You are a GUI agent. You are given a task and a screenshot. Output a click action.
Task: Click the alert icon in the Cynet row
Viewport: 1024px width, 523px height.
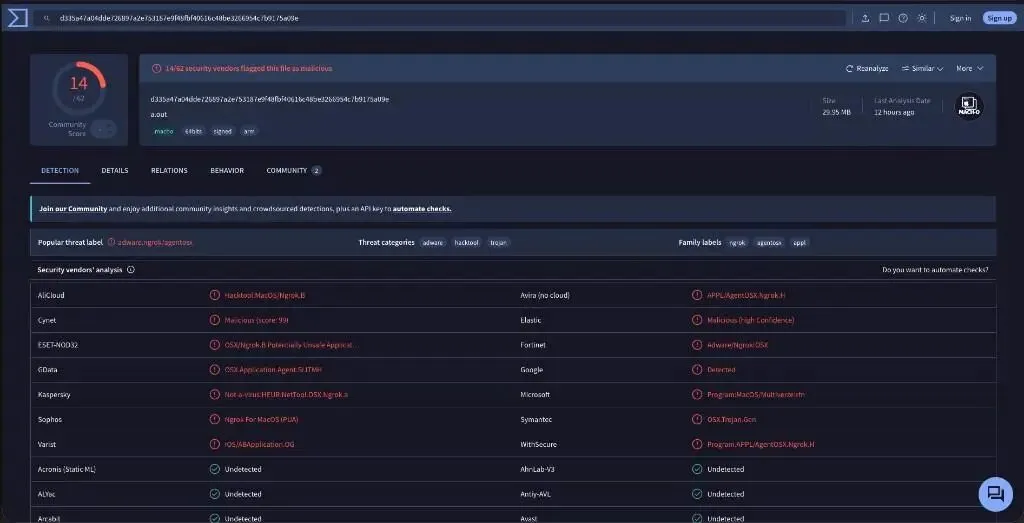pos(214,320)
